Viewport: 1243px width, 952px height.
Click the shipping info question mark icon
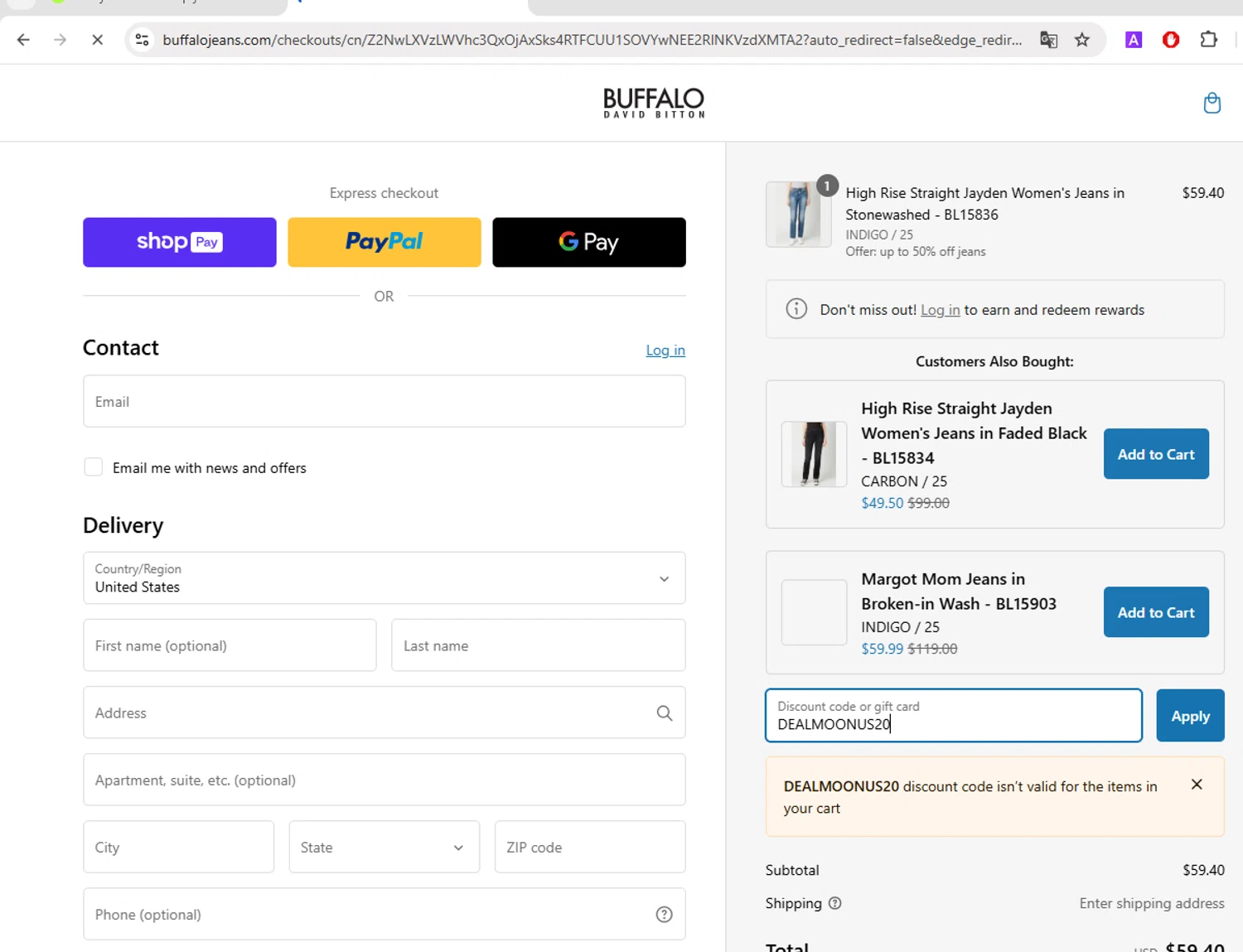click(835, 903)
